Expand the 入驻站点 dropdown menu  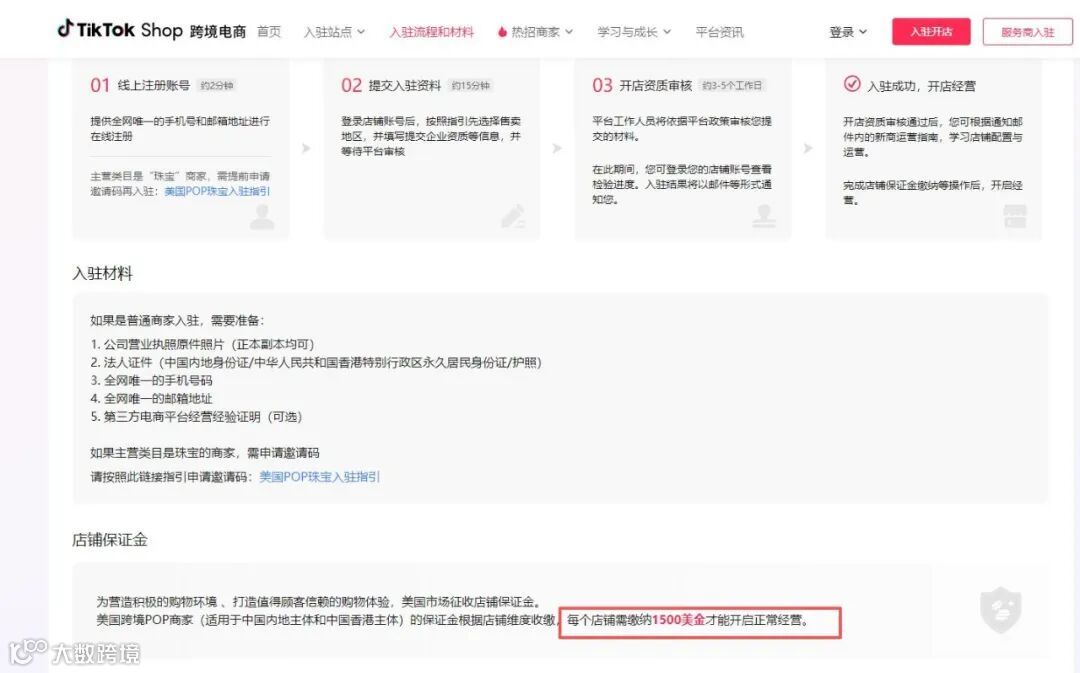(334, 32)
